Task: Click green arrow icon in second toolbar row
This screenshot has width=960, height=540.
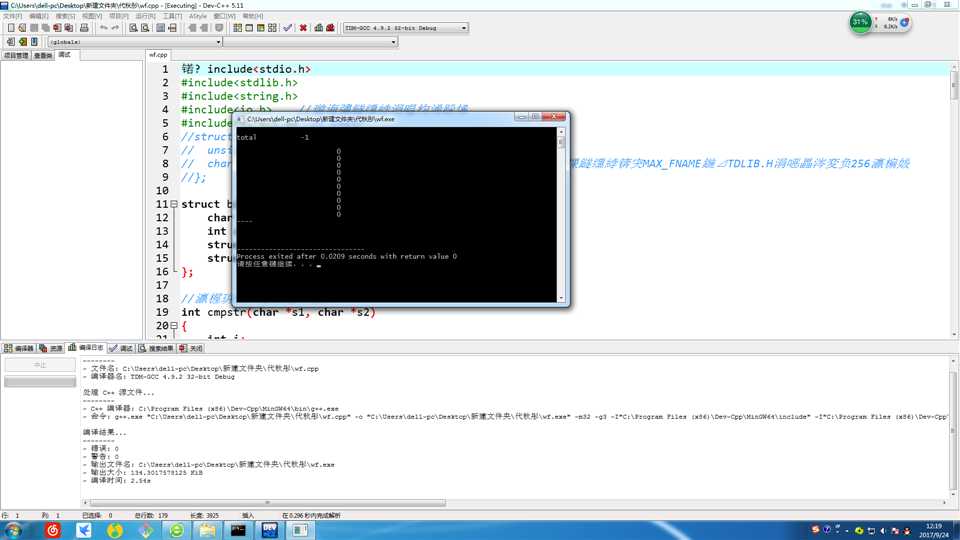Action: pyautogui.click(x=23, y=42)
